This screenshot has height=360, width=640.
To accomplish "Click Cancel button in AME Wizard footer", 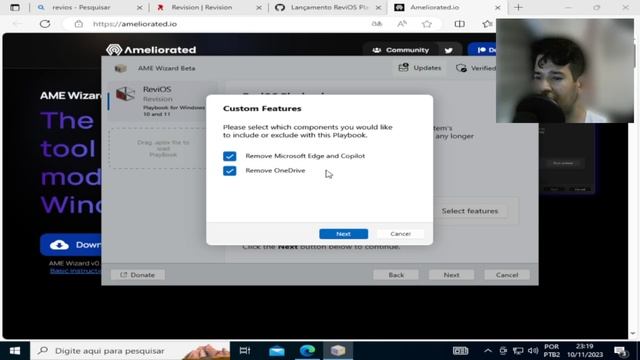I will point(507,275).
